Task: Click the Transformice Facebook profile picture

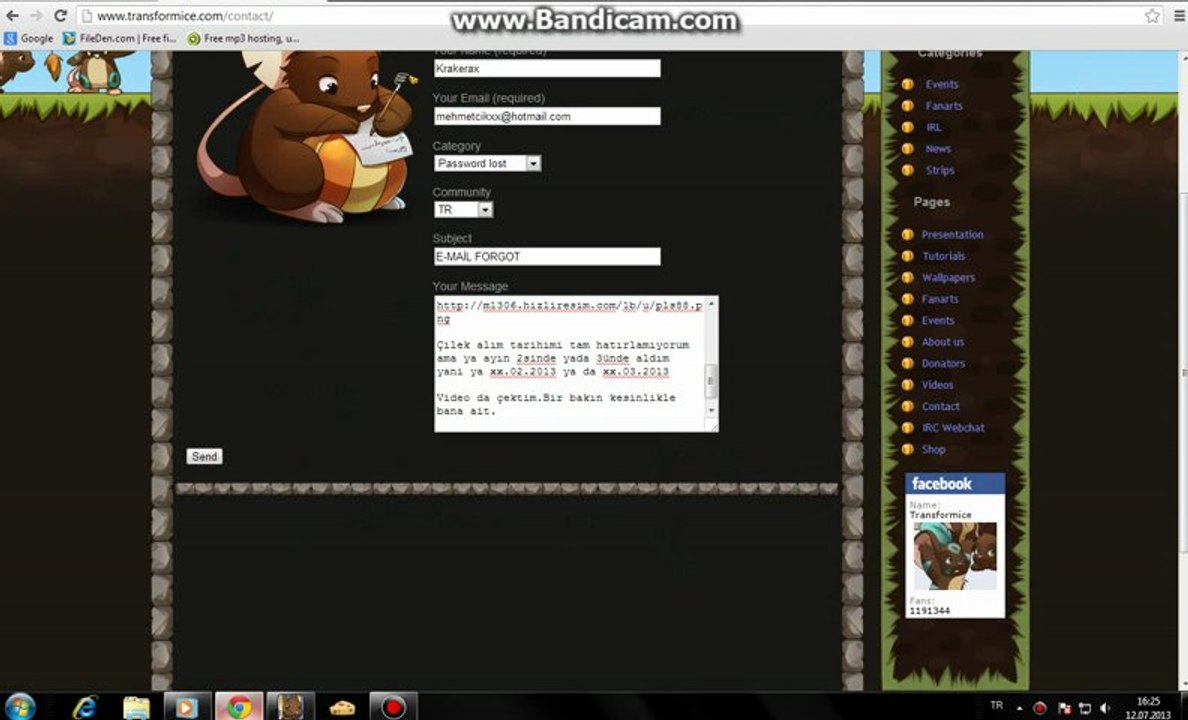Action: pyautogui.click(x=955, y=556)
